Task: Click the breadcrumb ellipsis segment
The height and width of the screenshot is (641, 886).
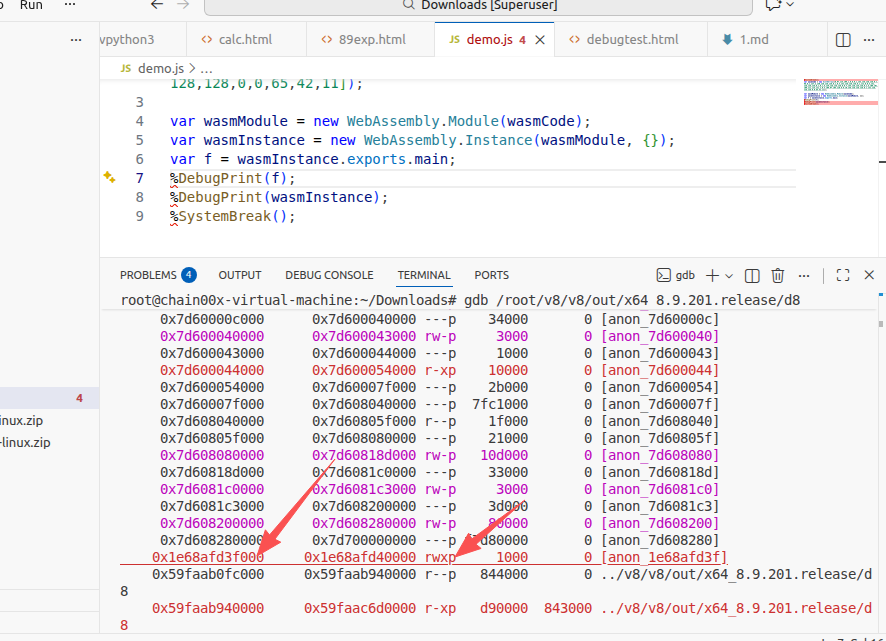Action: [206, 69]
